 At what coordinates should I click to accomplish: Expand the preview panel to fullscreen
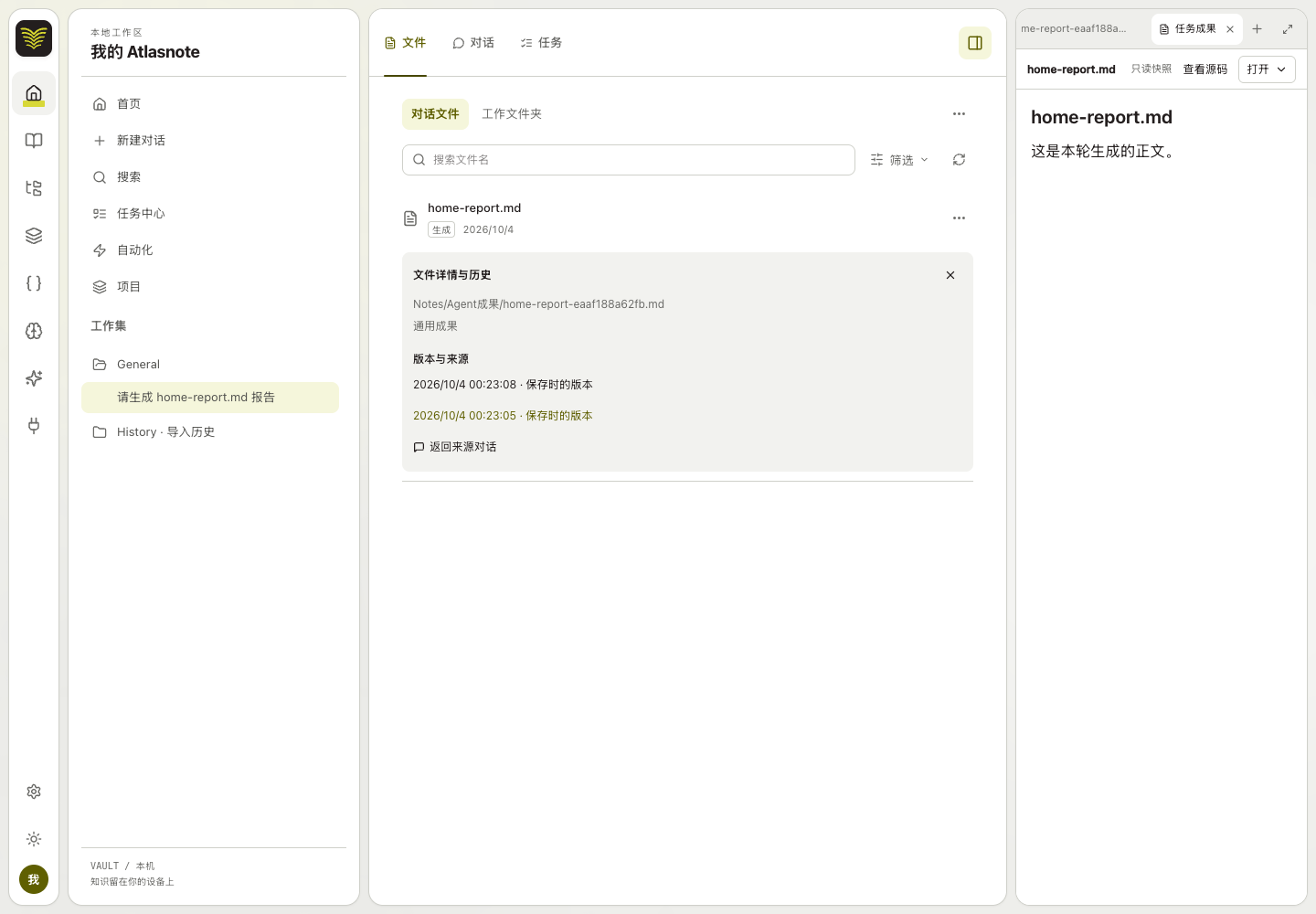pyautogui.click(x=1288, y=29)
